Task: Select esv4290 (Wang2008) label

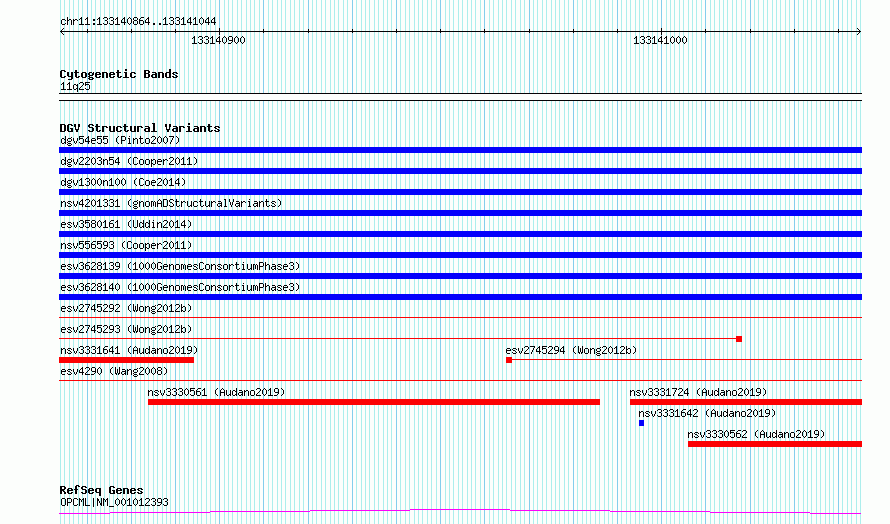Action: (x=114, y=371)
